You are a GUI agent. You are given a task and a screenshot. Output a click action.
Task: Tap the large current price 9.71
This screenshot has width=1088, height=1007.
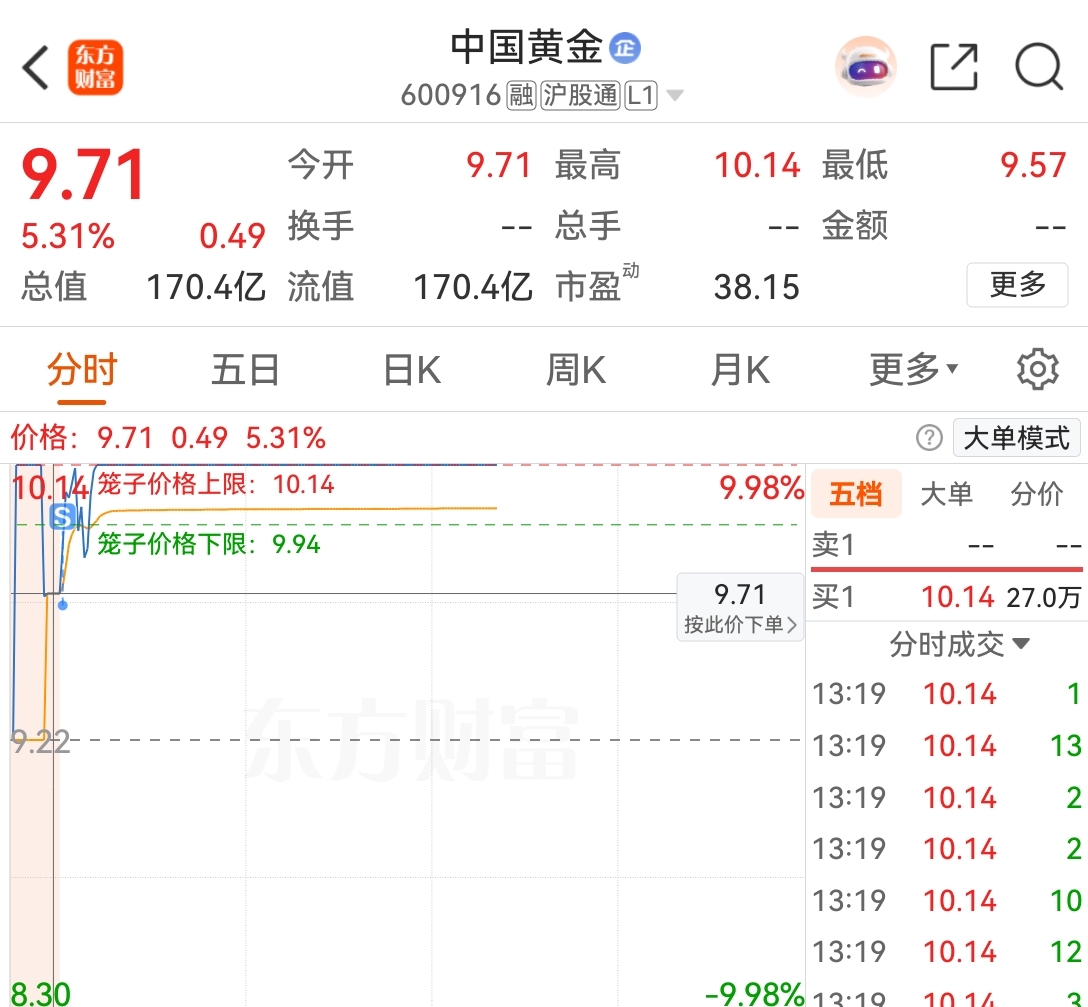point(83,174)
